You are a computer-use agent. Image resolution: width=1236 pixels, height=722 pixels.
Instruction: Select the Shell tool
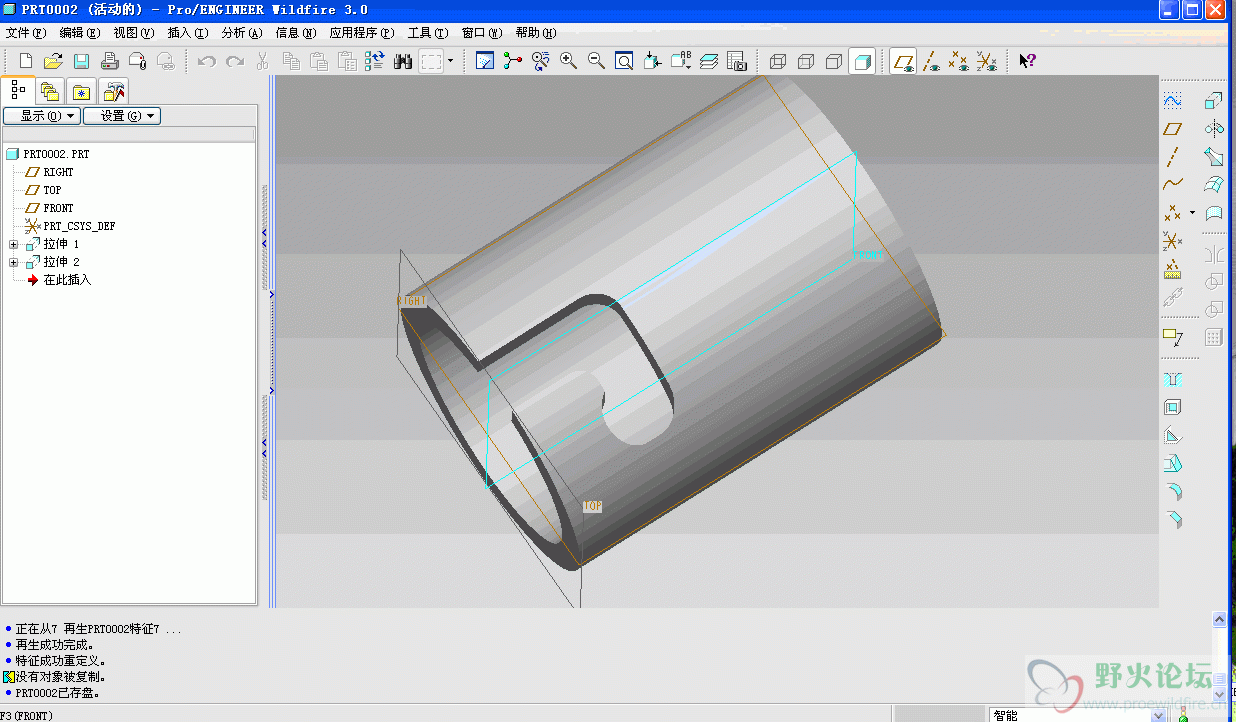coord(1173,407)
